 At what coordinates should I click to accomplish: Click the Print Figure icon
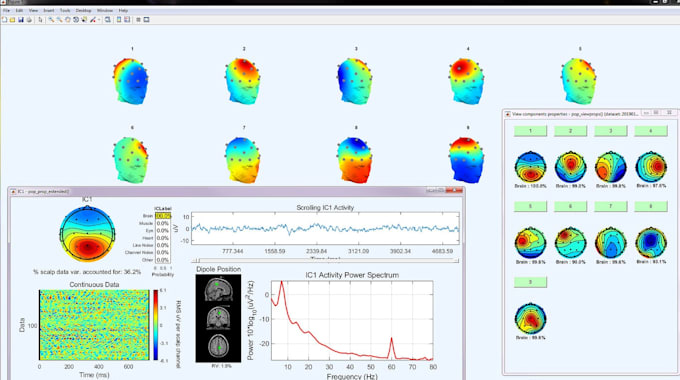point(29,20)
